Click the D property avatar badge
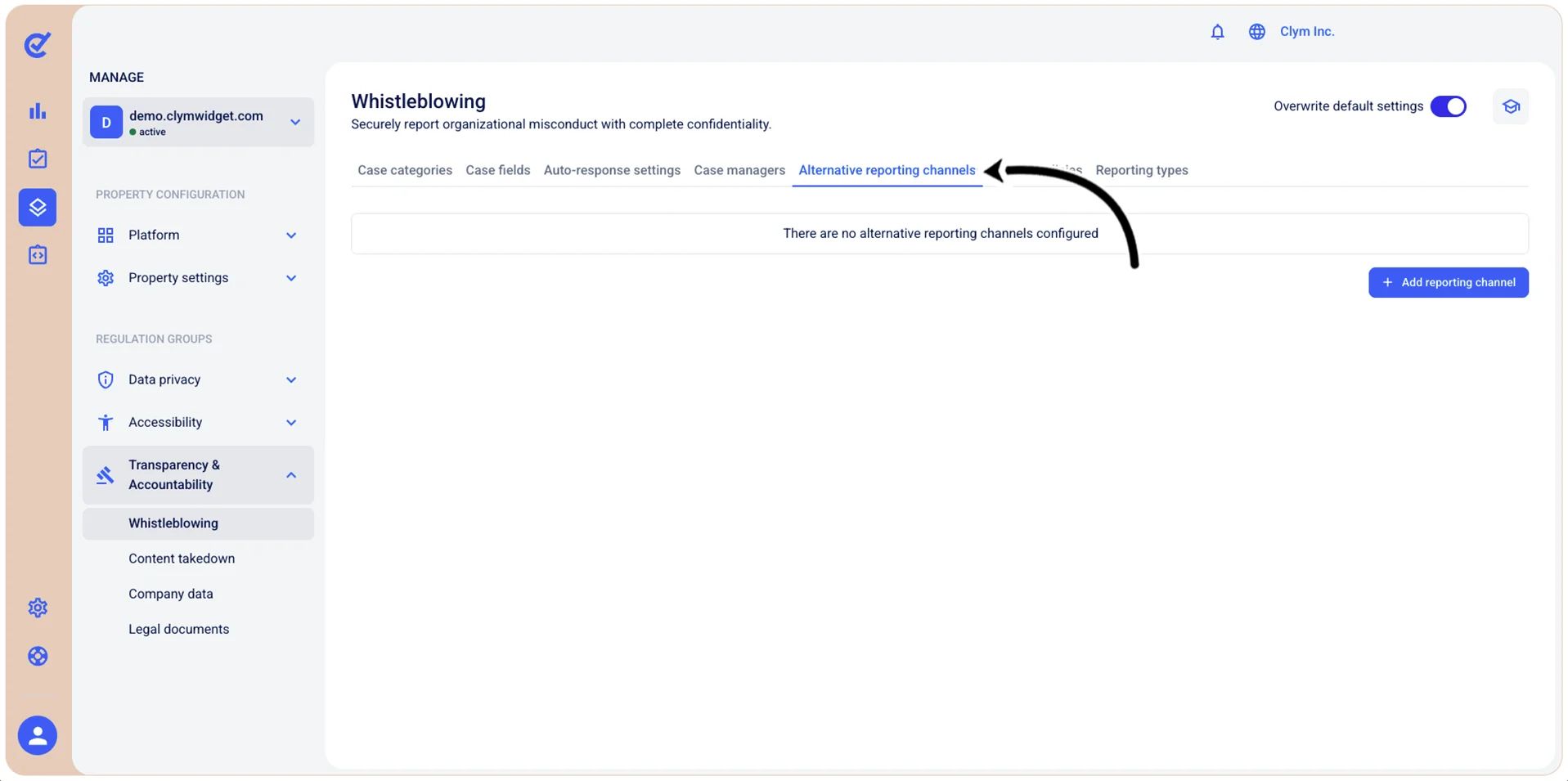Image resolution: width=1568 pixels, height=781 pixels. [x=106, y=123]
